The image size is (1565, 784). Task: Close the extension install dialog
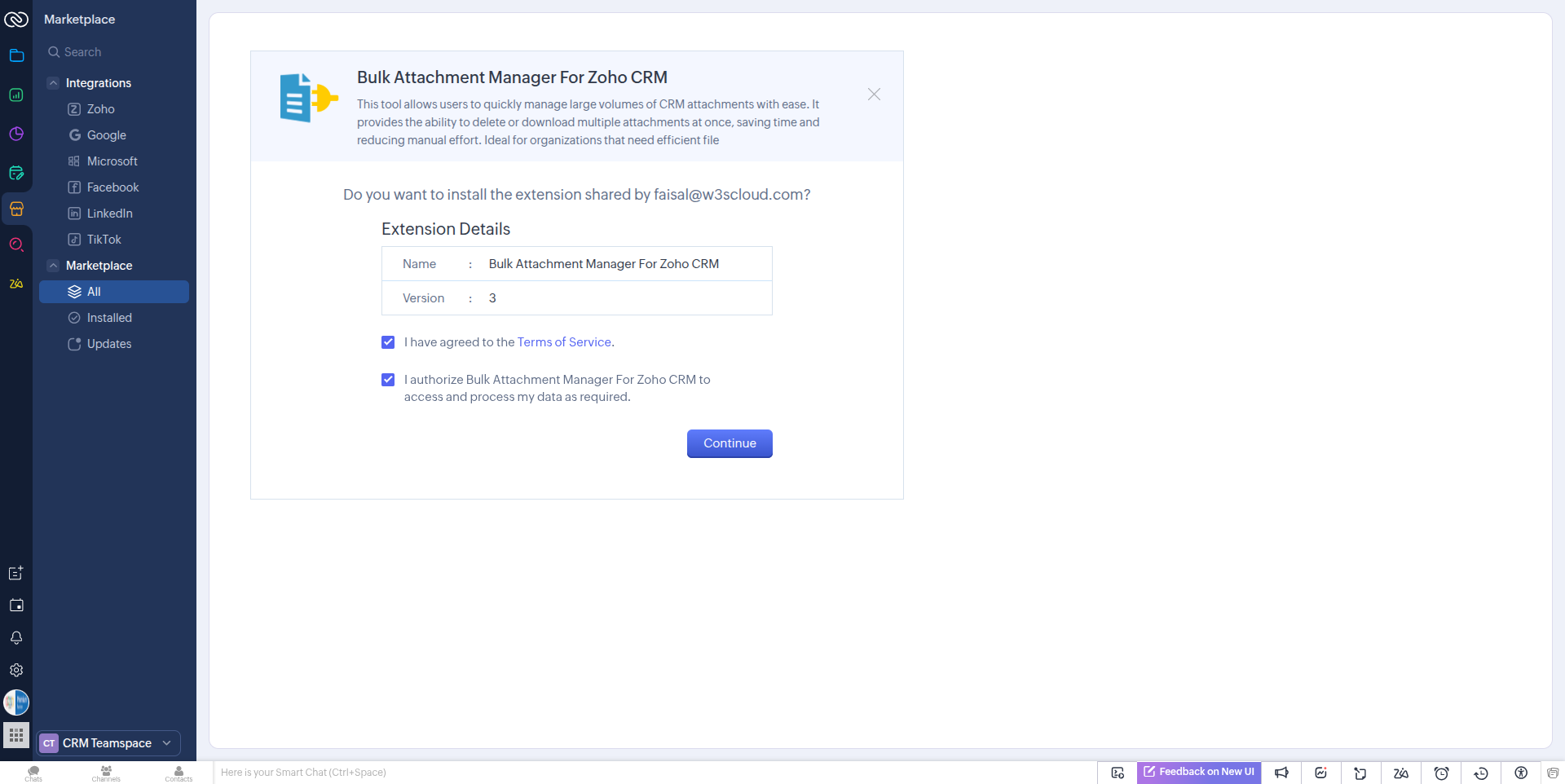(x=874, y=95)
